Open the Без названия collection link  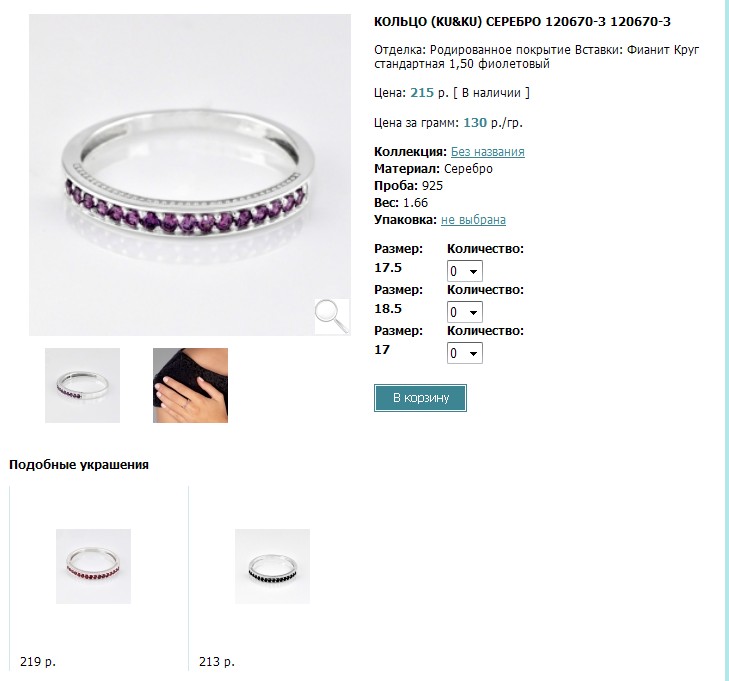point(488,152)
